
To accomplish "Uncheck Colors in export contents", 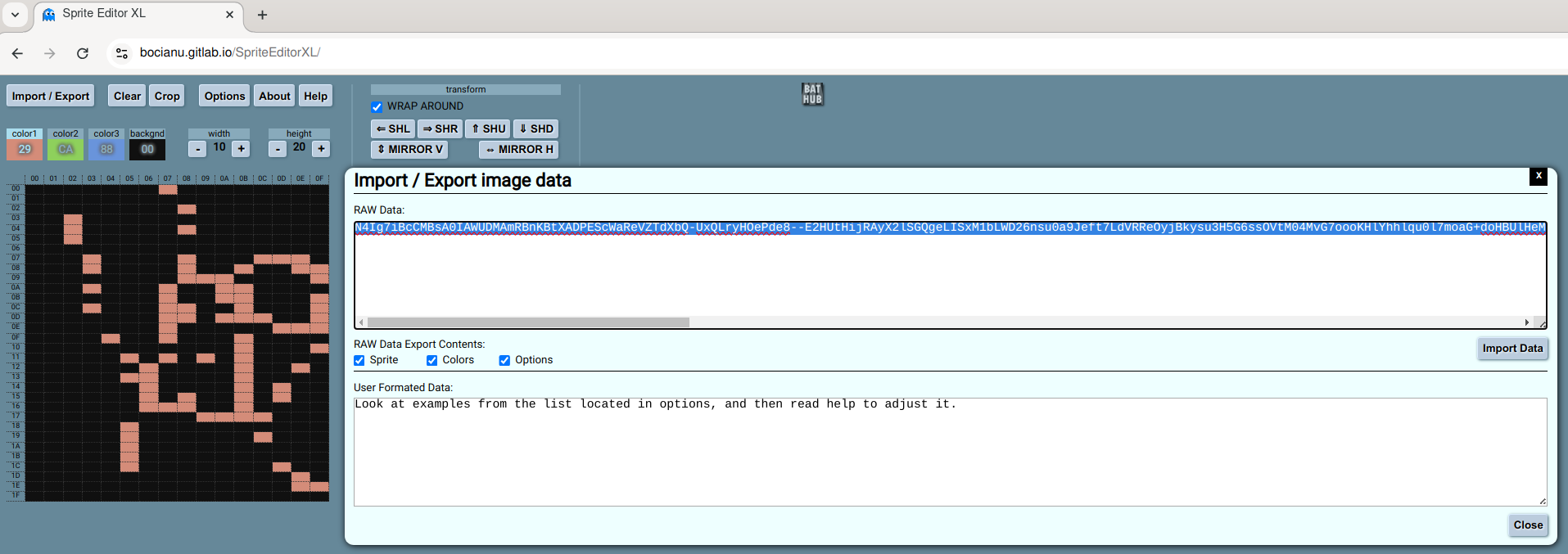I will coord(432,361).
